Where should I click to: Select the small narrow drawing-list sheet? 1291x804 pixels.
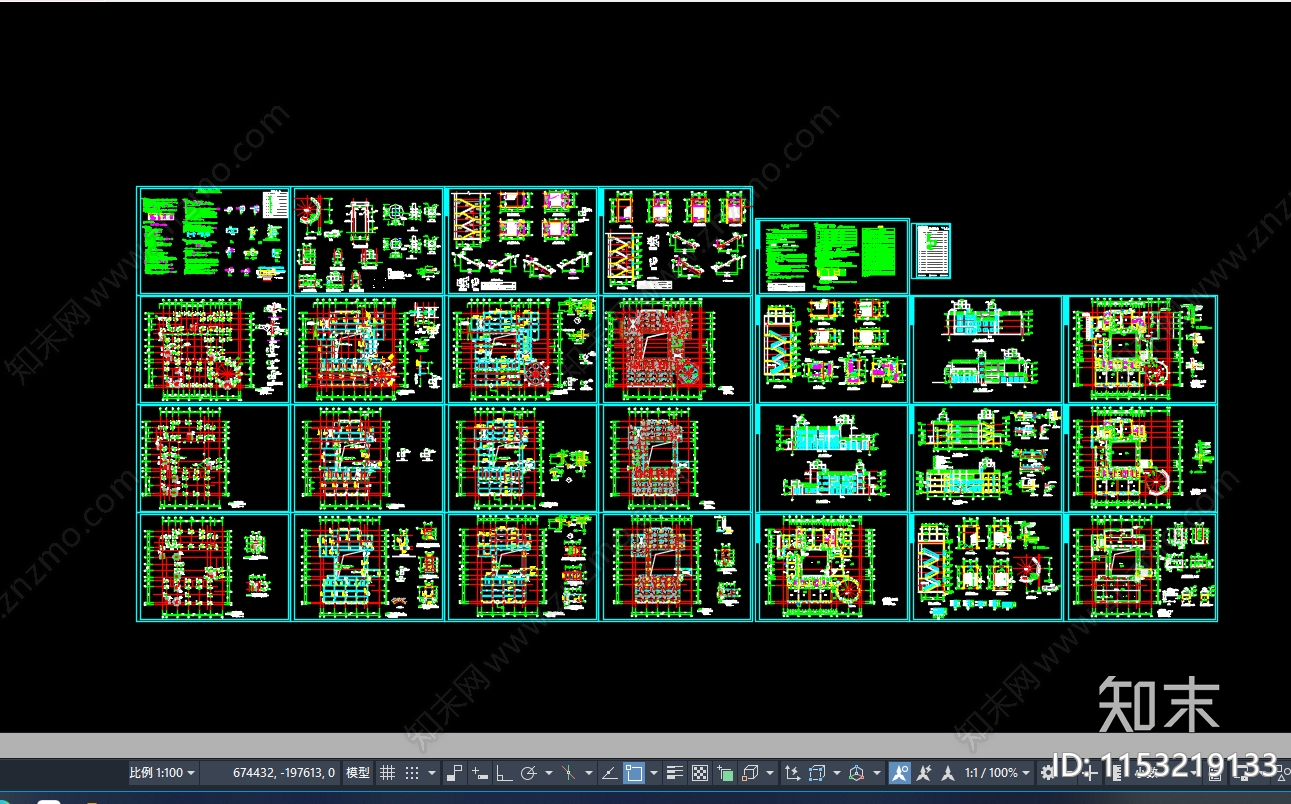(x=932, y=250)
